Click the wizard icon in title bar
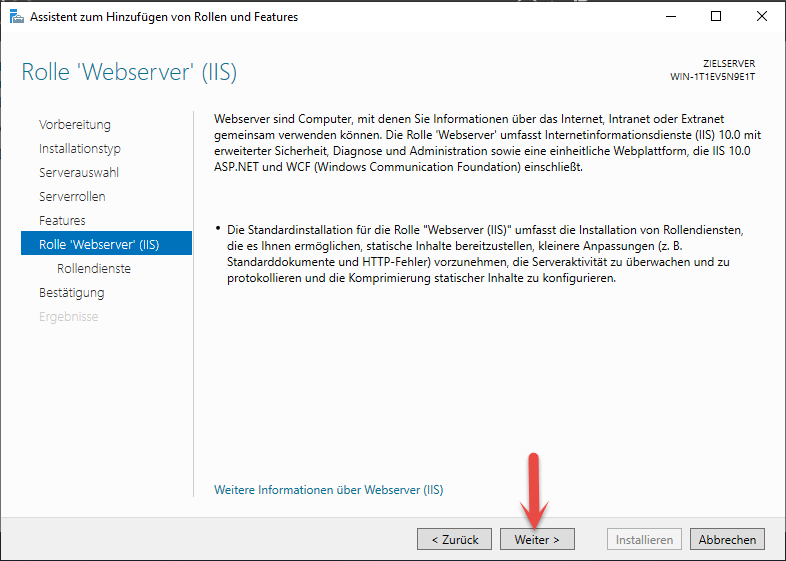This screenshot has height=561, width=786. 16,17
